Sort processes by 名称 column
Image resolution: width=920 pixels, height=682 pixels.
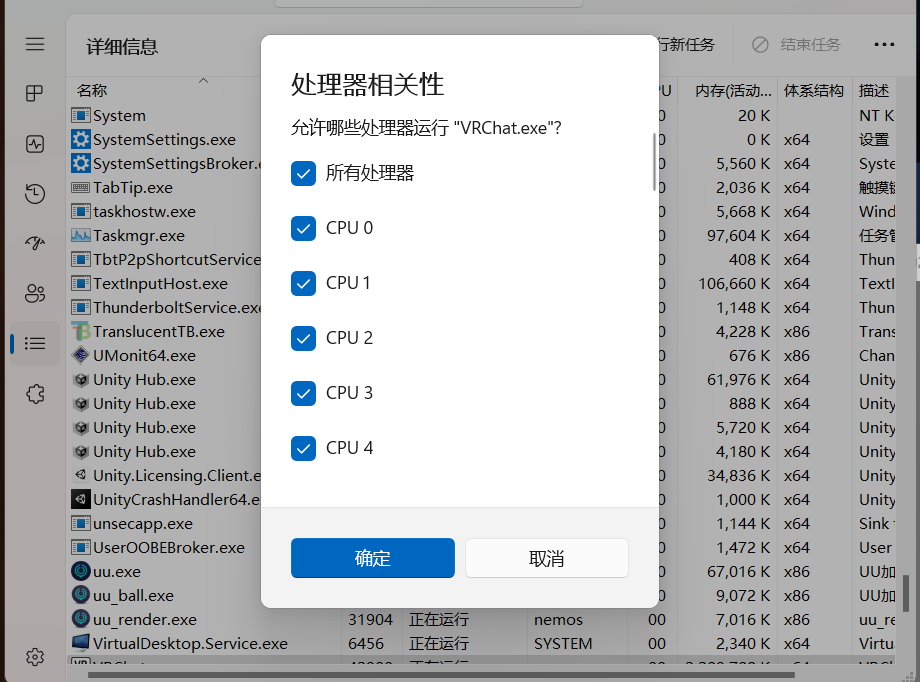[91, 89]
